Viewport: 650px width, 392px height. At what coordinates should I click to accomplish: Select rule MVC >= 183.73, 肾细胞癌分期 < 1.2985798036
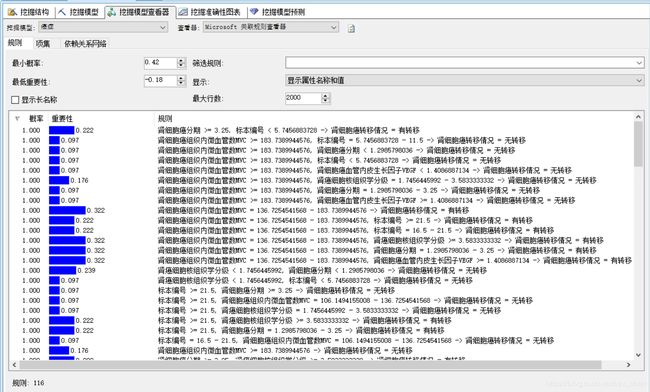tap(336, 150)
